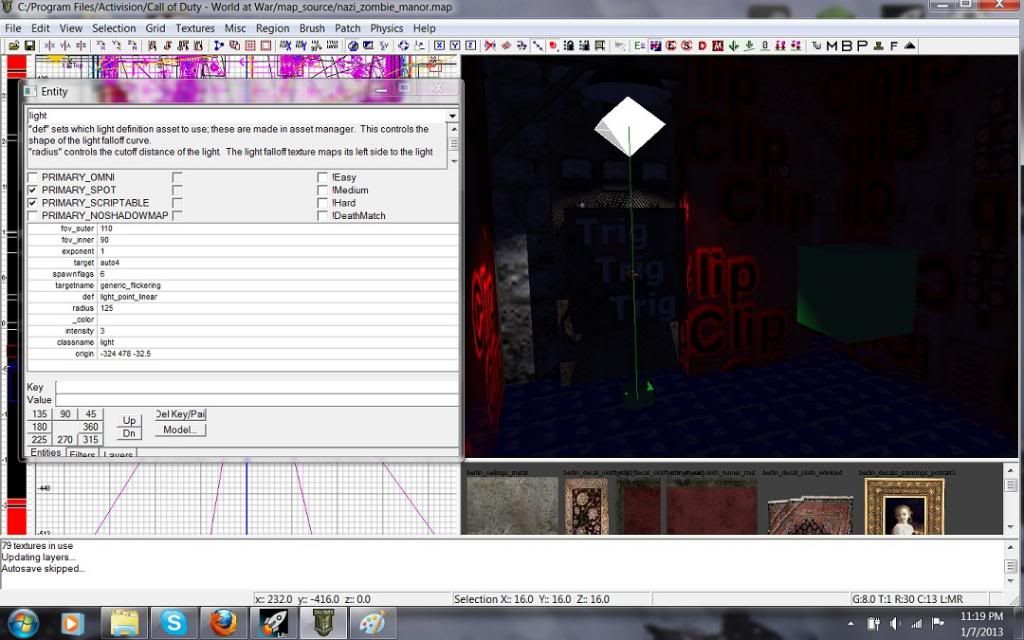Screen dimensions: 1024x640
Task: Toggle the !DeathMatch checkbox
Action: click(x=323, y=216)
